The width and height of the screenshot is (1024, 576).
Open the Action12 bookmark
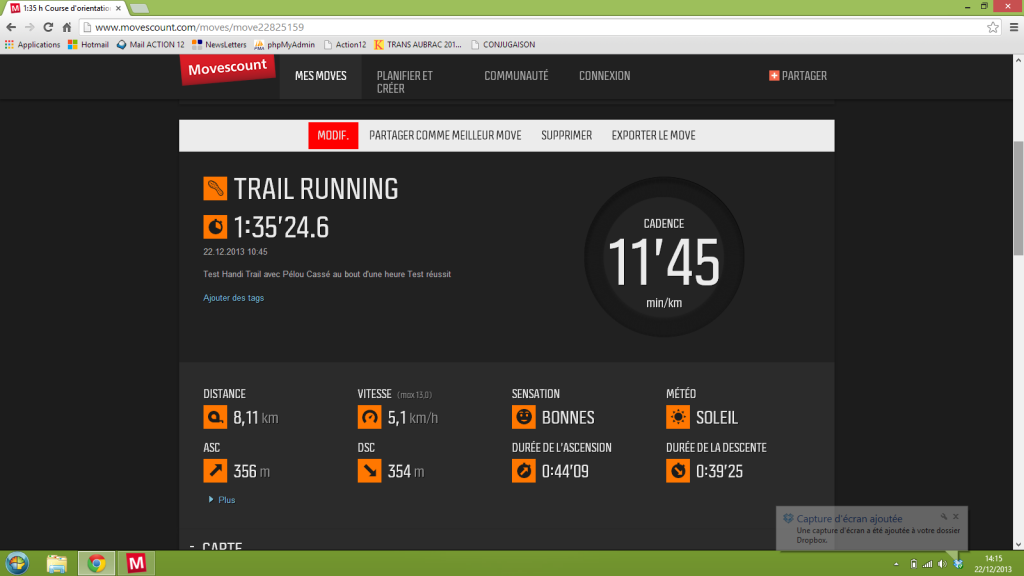click(345, 44)
